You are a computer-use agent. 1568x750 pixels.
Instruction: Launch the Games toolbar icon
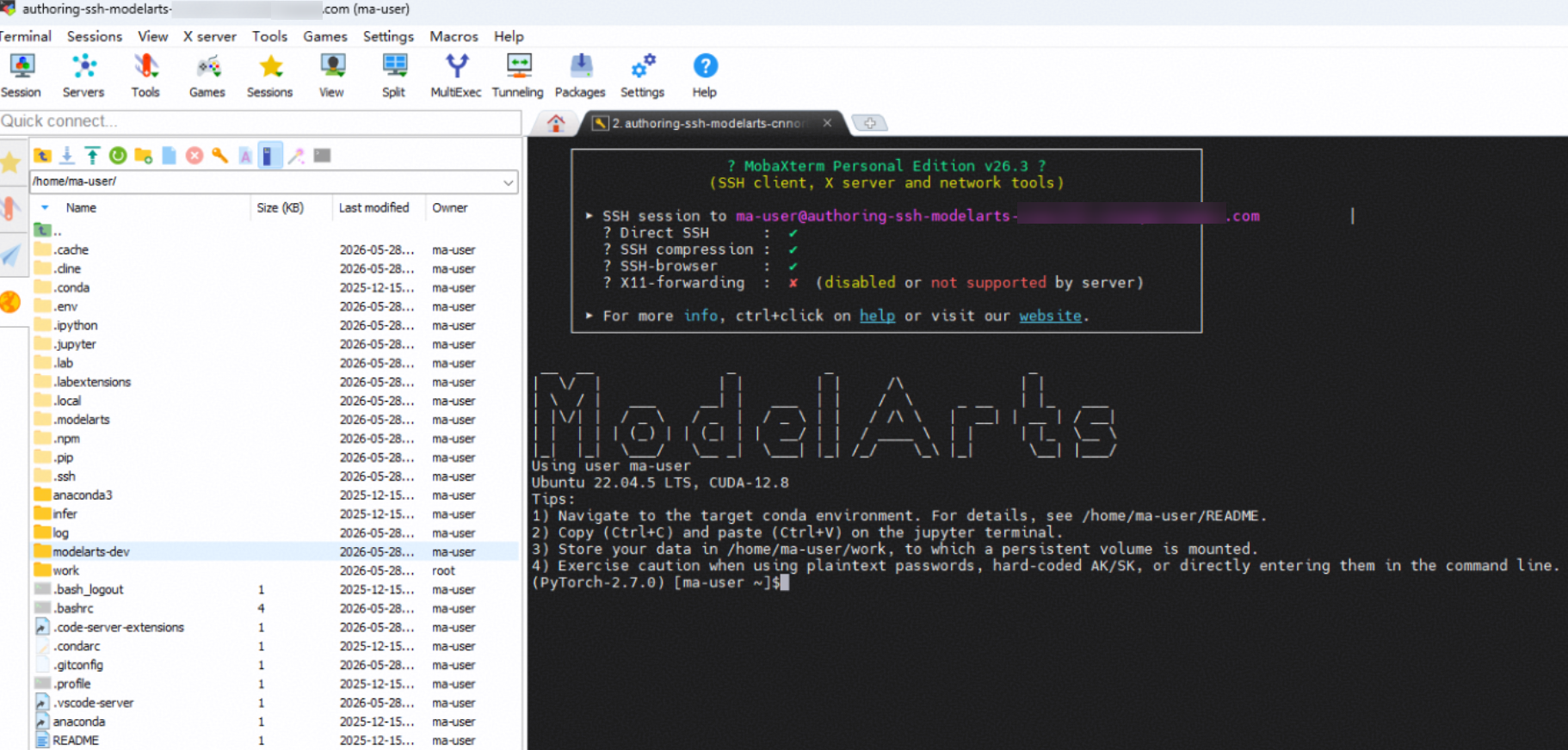tap(207, 76)
